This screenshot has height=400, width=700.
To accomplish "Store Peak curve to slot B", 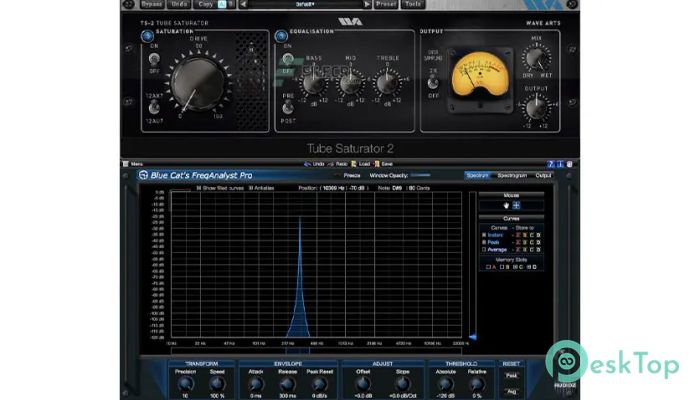I will point(525,242).
